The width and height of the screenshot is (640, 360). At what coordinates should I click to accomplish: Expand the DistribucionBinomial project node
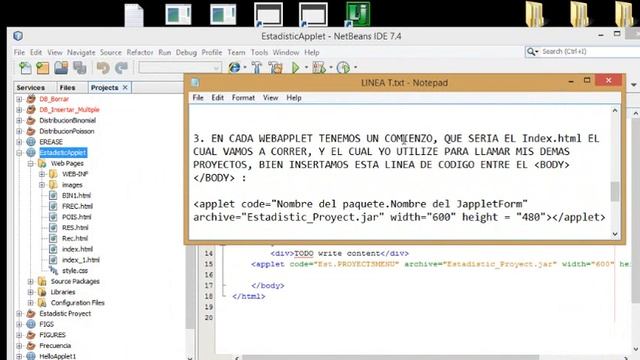point(19,120)
